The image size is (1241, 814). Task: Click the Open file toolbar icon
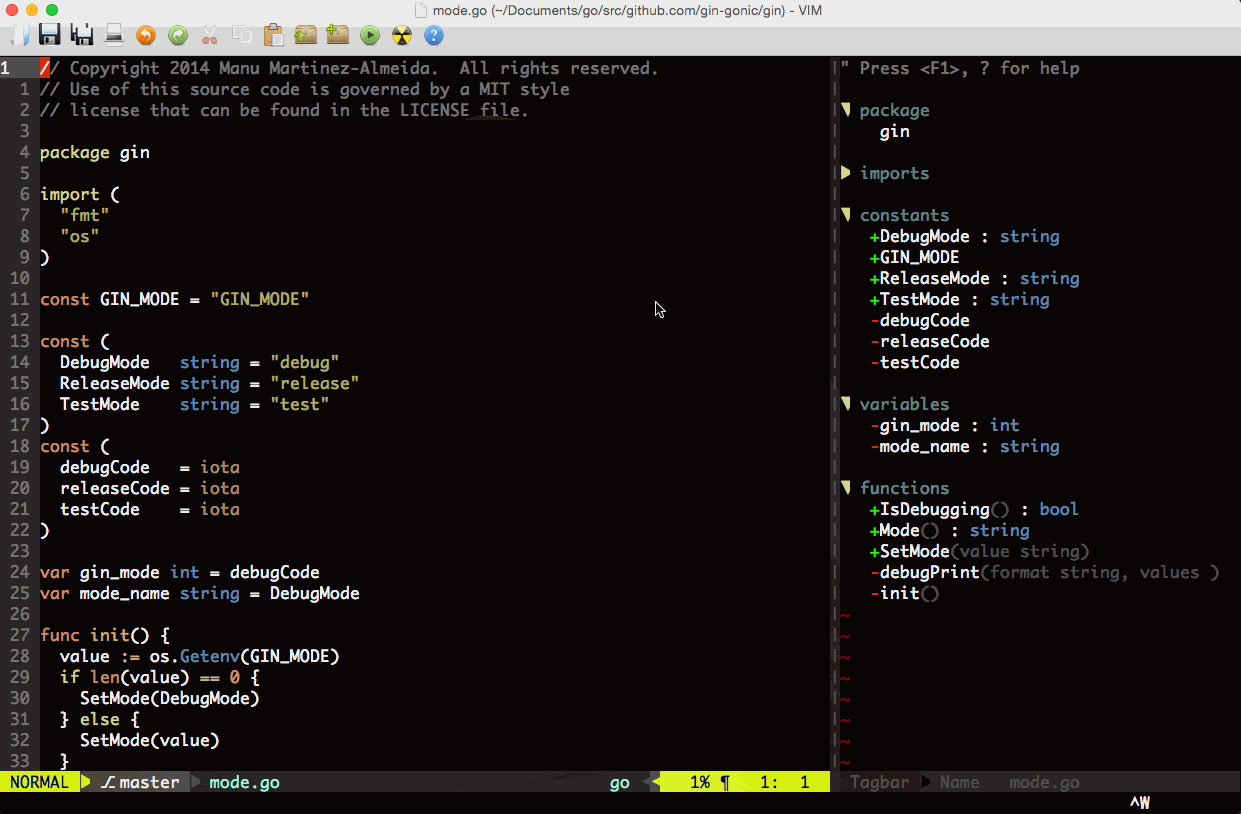point(19,36)
